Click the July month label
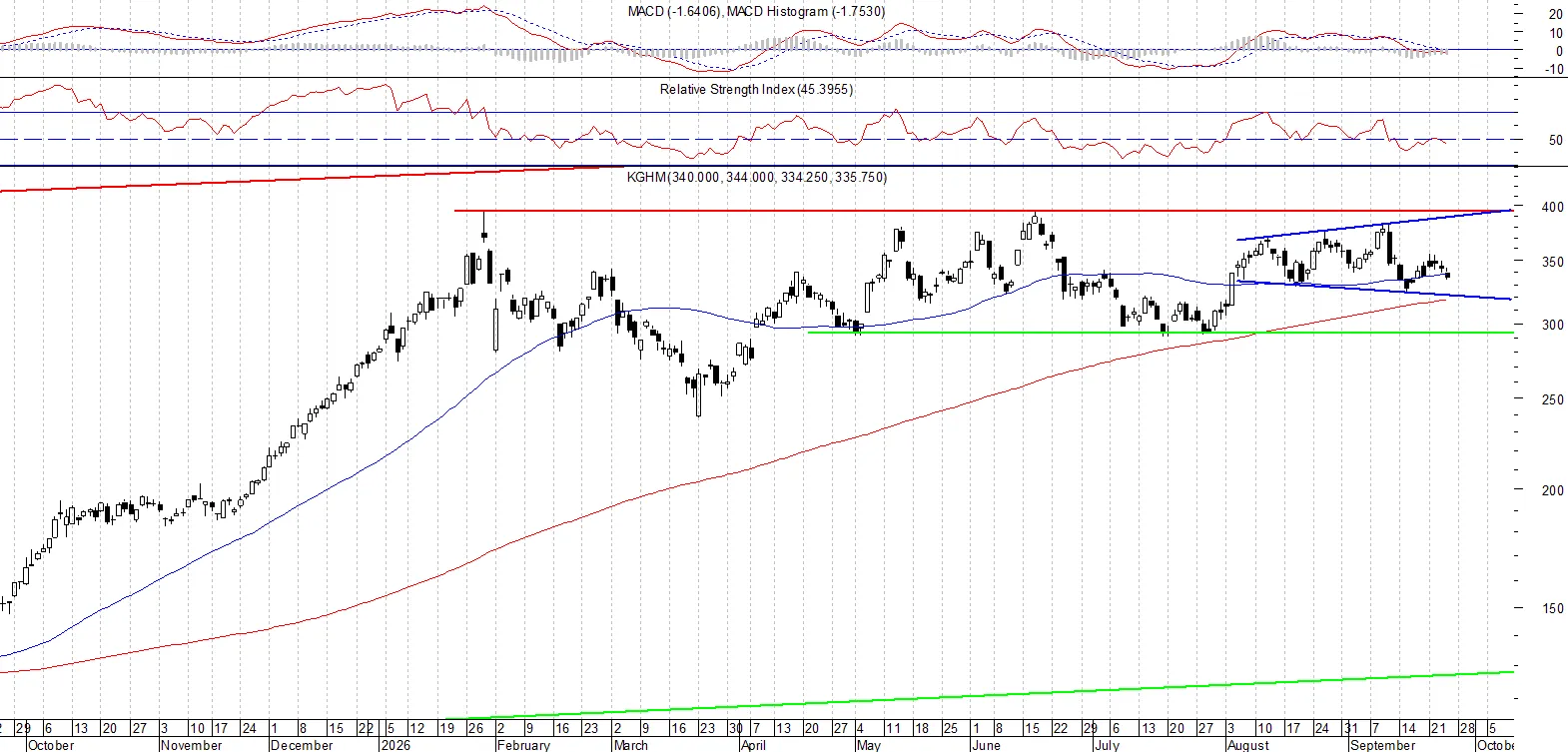The image size is (1568, 752). tap(1107, 745)
